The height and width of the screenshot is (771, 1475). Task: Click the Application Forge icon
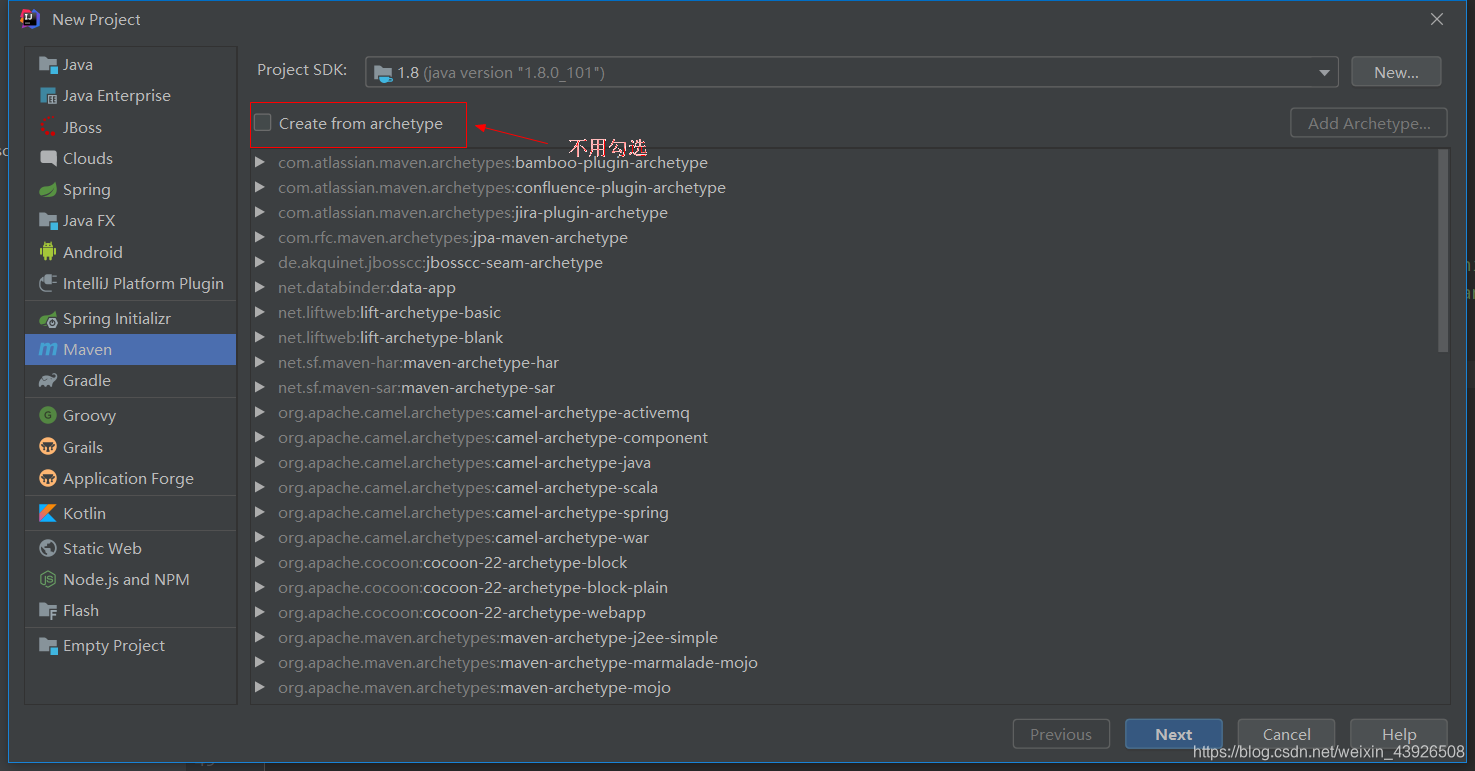pyautogui.click(x=48, y=479)
